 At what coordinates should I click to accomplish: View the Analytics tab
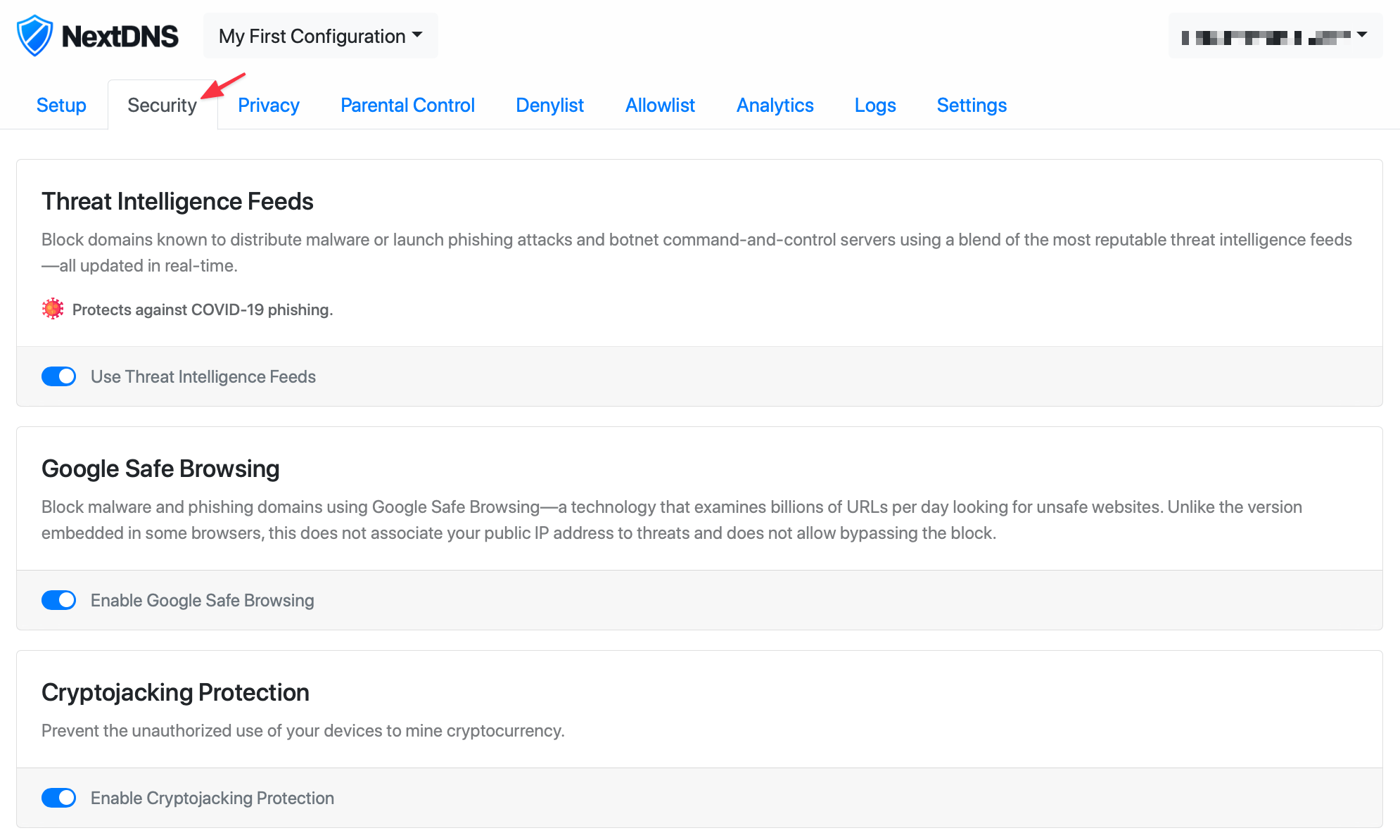coord(775,105)
